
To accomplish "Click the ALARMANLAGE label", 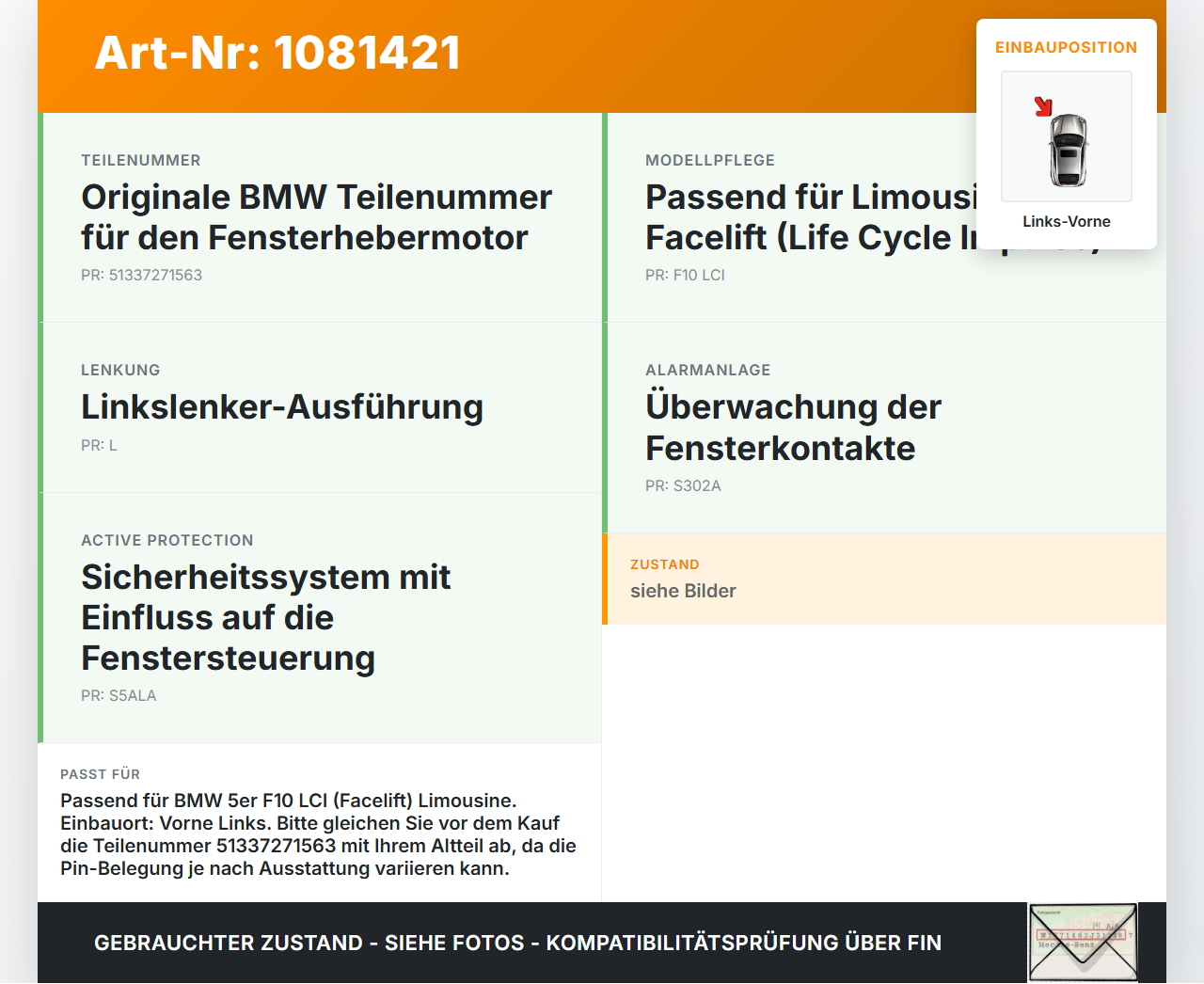I will 708,370.
